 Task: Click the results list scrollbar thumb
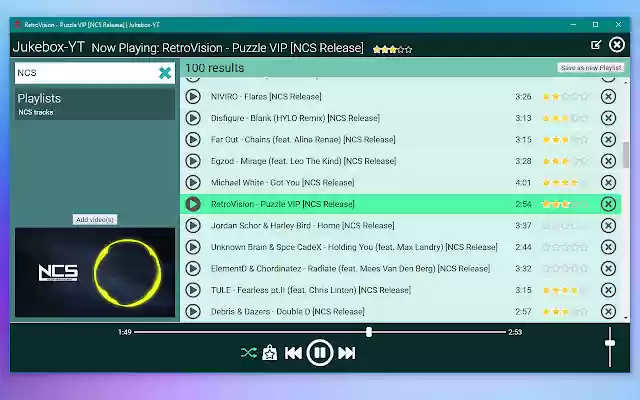click(626, 155)
